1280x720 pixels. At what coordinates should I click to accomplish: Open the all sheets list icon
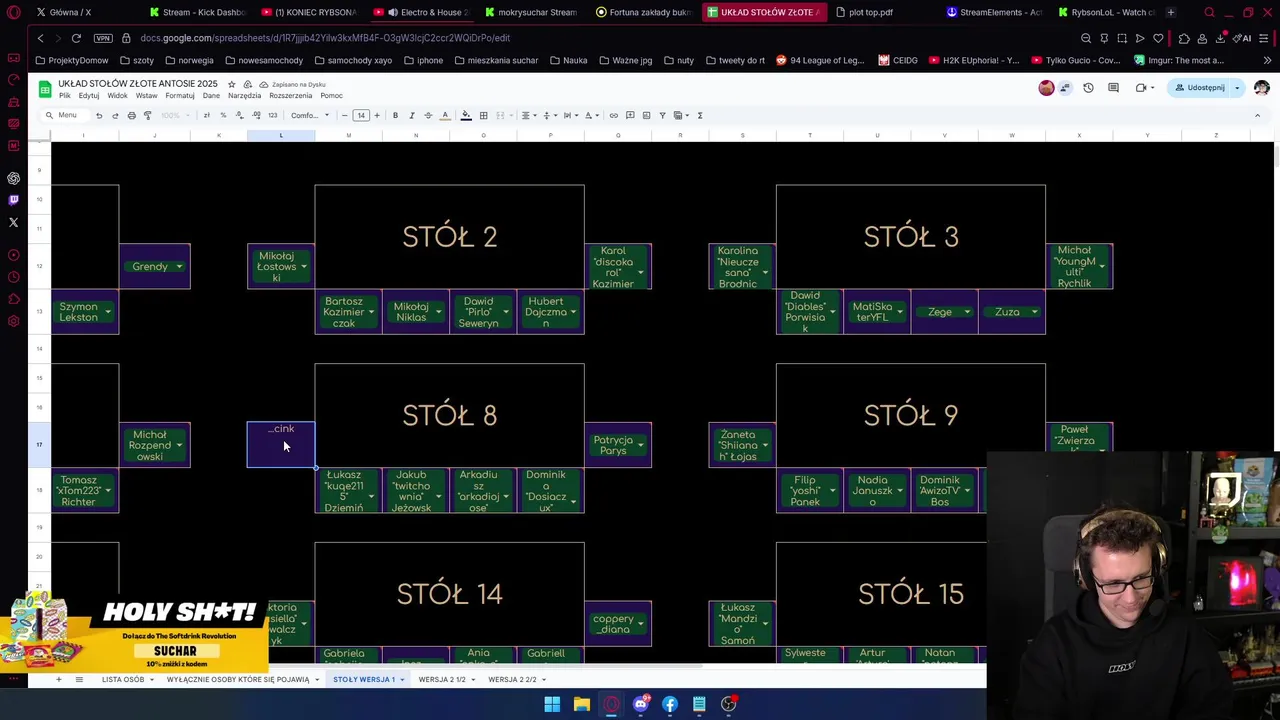pos(79,679)
